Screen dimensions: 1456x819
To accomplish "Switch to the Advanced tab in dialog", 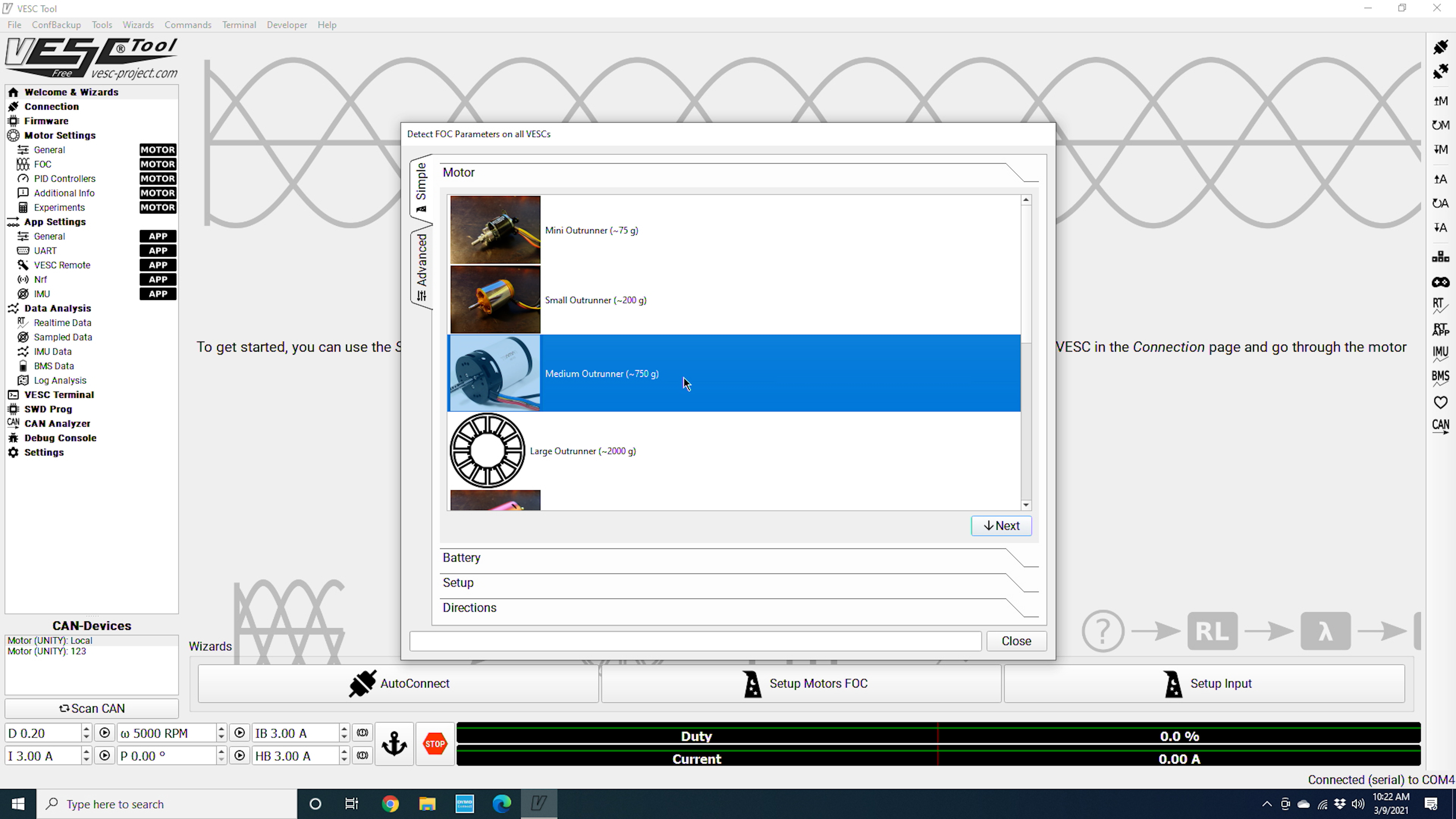I will [422, 267].
